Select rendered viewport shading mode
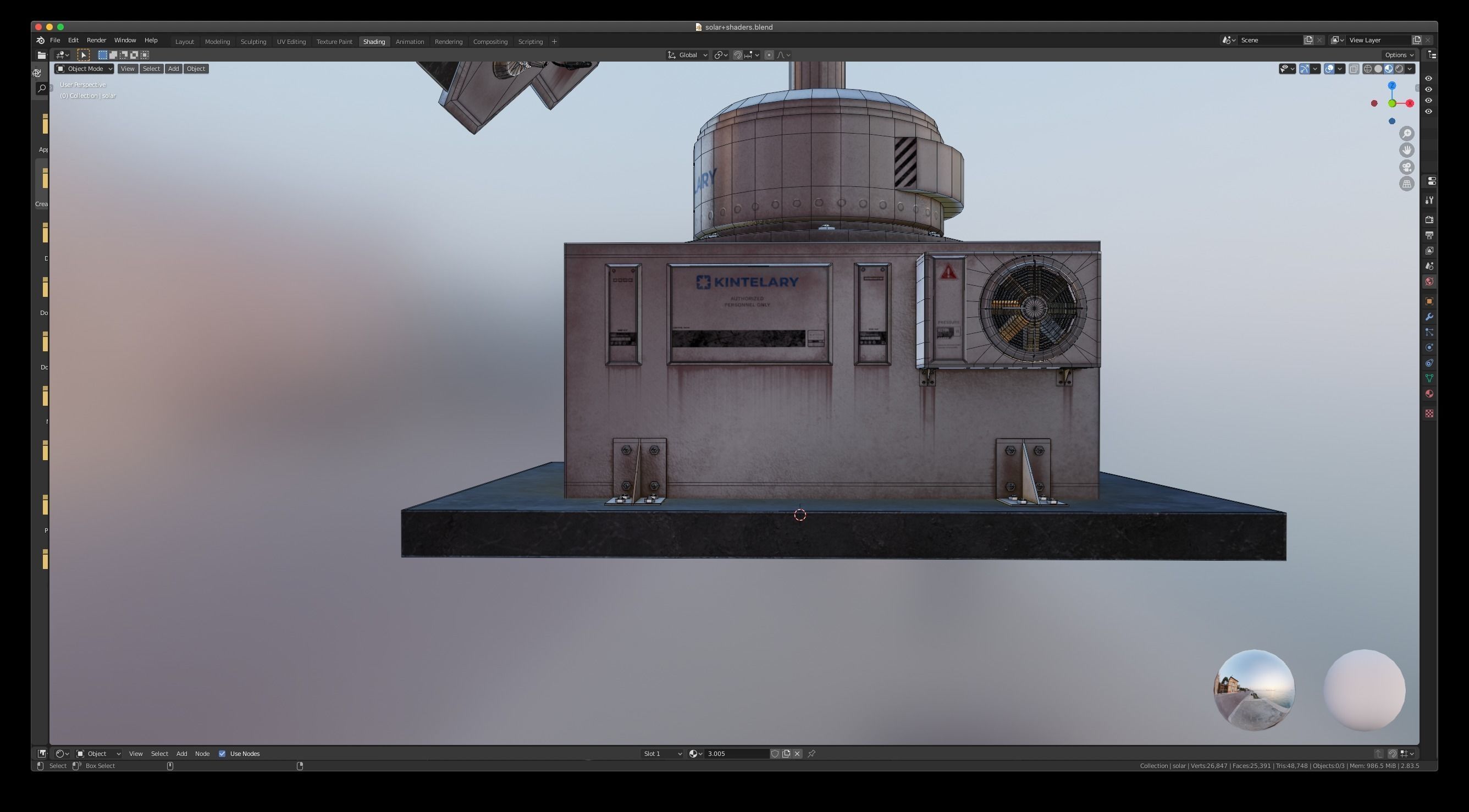1469x812 pixels. 1399,69
